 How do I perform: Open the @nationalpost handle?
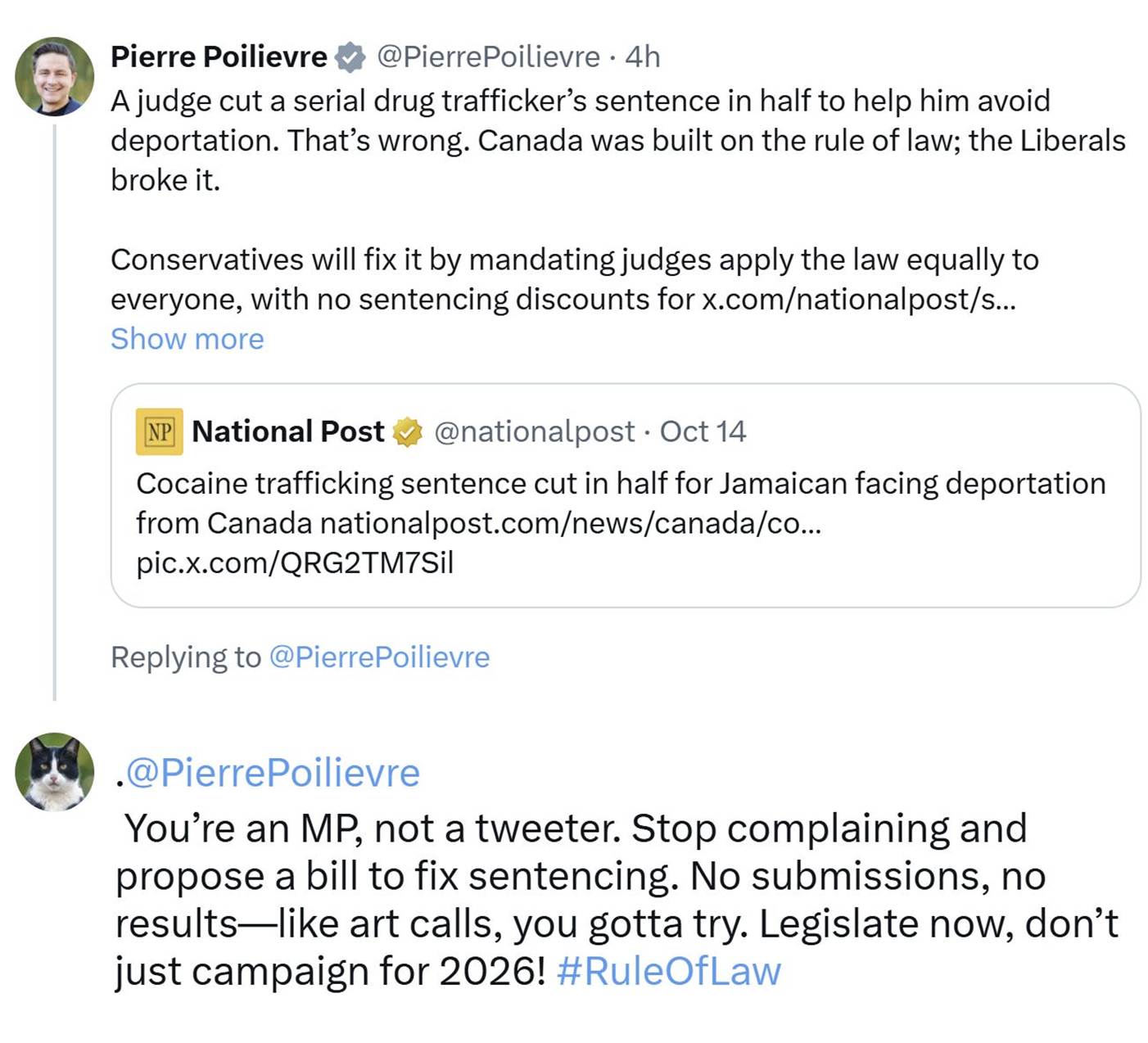534,431
